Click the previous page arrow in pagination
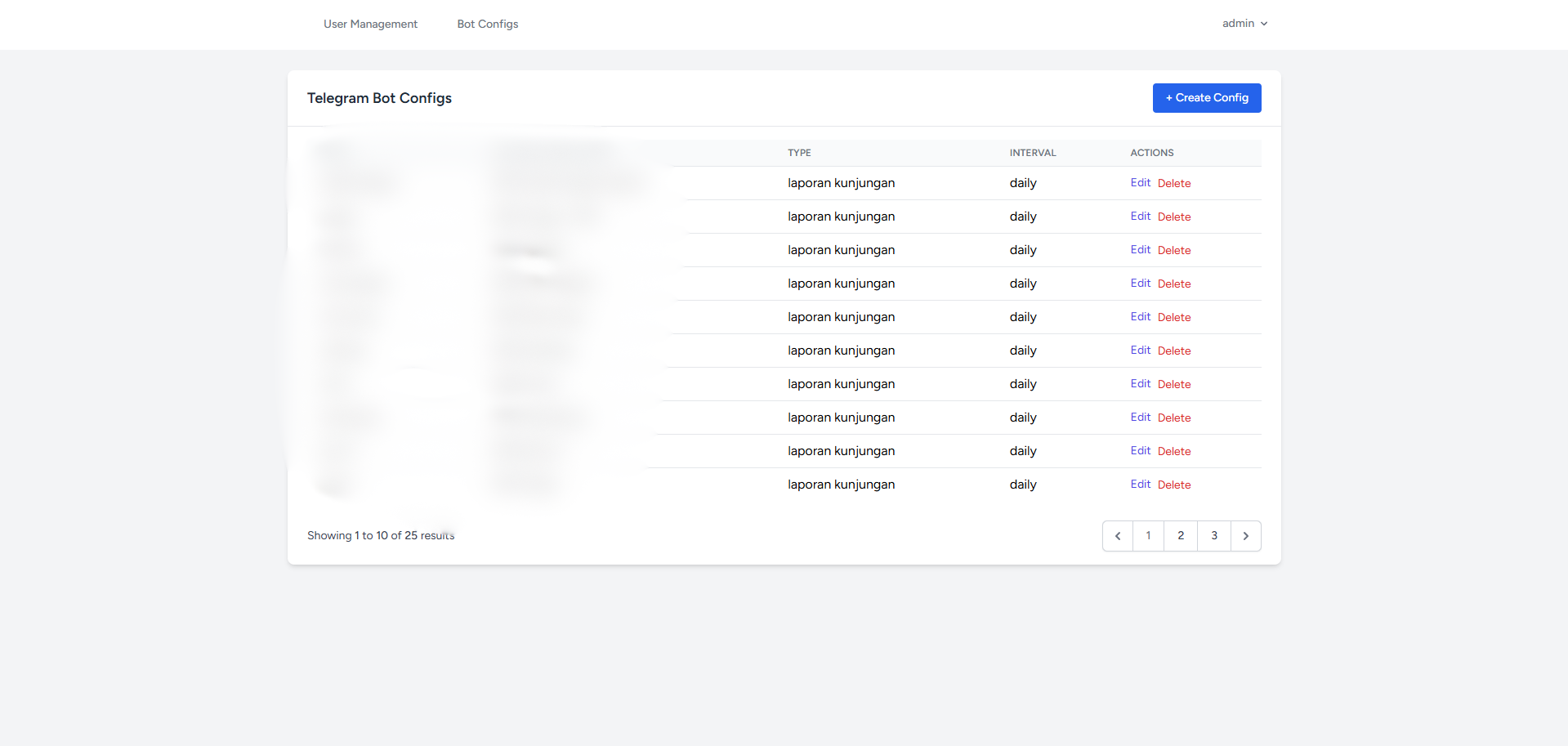1568x746 pixels. 1117,536
